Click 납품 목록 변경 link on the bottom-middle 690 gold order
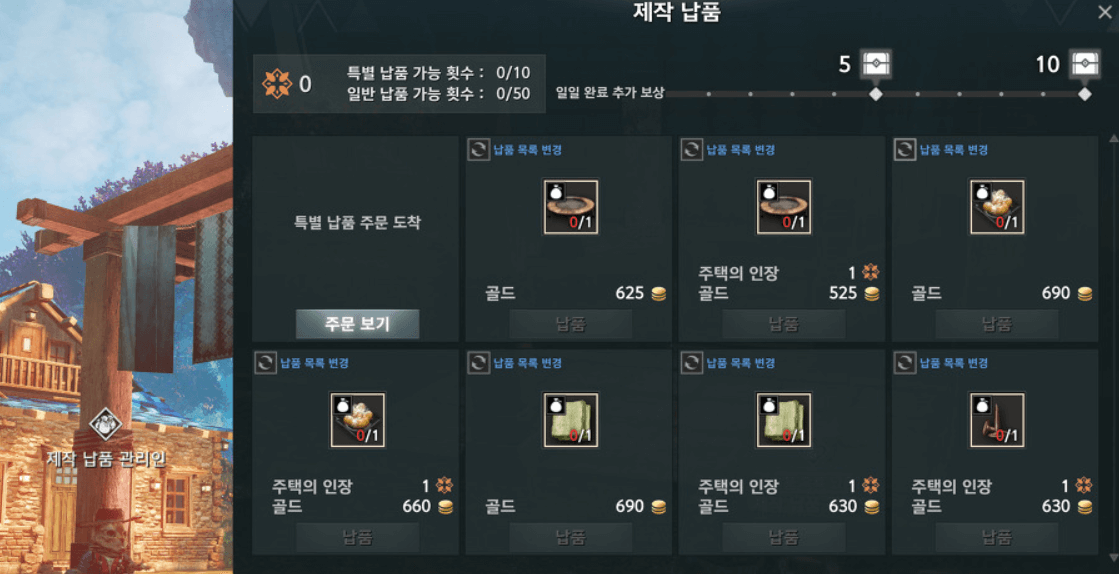Viewport: 1119px width, 574px height. tap(527, 363)
